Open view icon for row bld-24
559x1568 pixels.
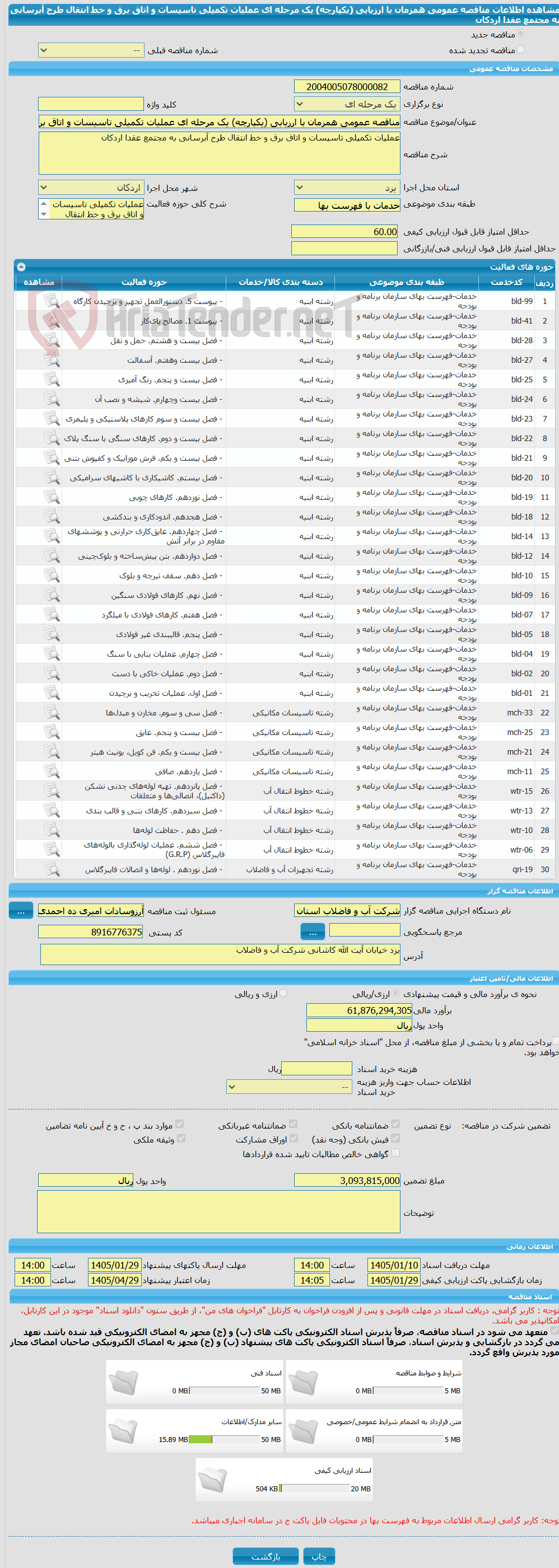52,399
